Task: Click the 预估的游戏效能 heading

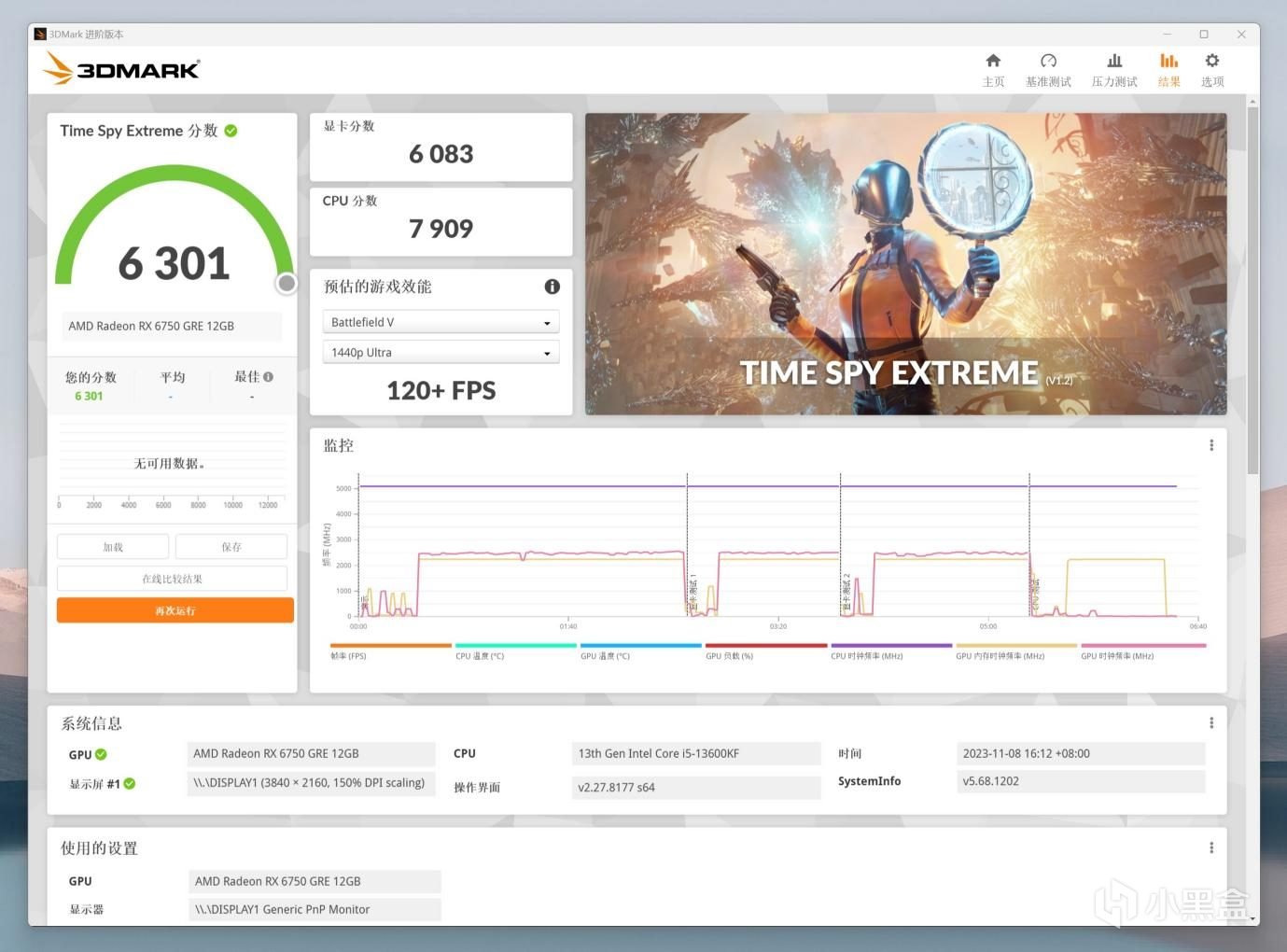Action: click(377, 287)
